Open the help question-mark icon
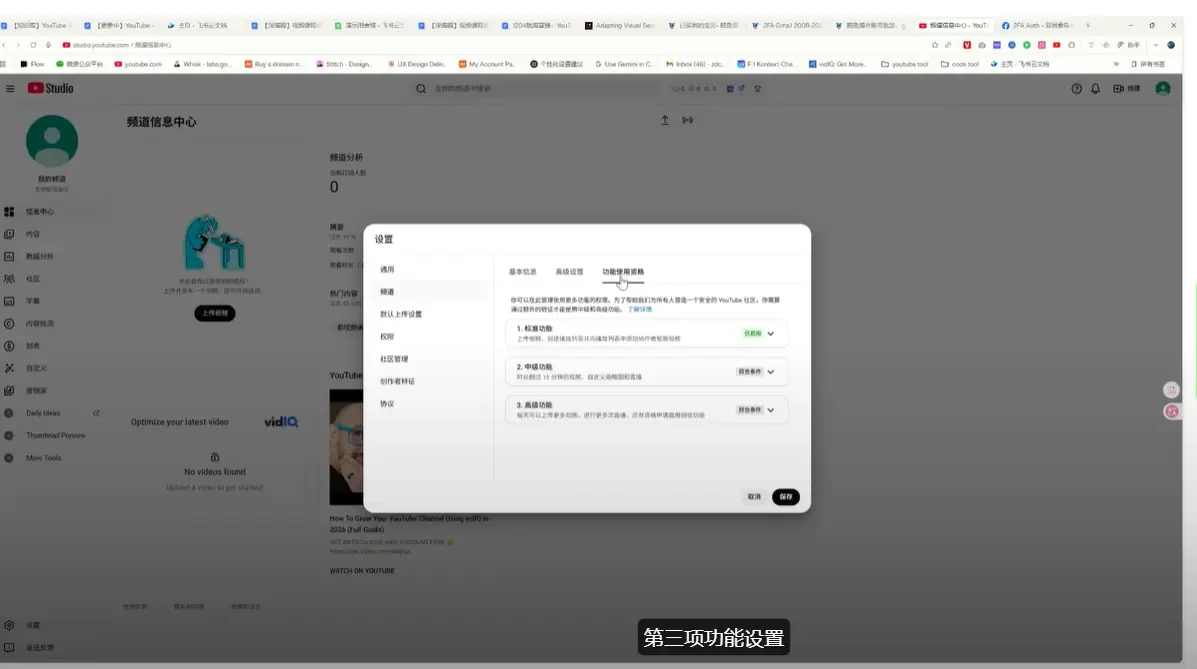This screenshot has width=1197, height=669. [1076, 89]
